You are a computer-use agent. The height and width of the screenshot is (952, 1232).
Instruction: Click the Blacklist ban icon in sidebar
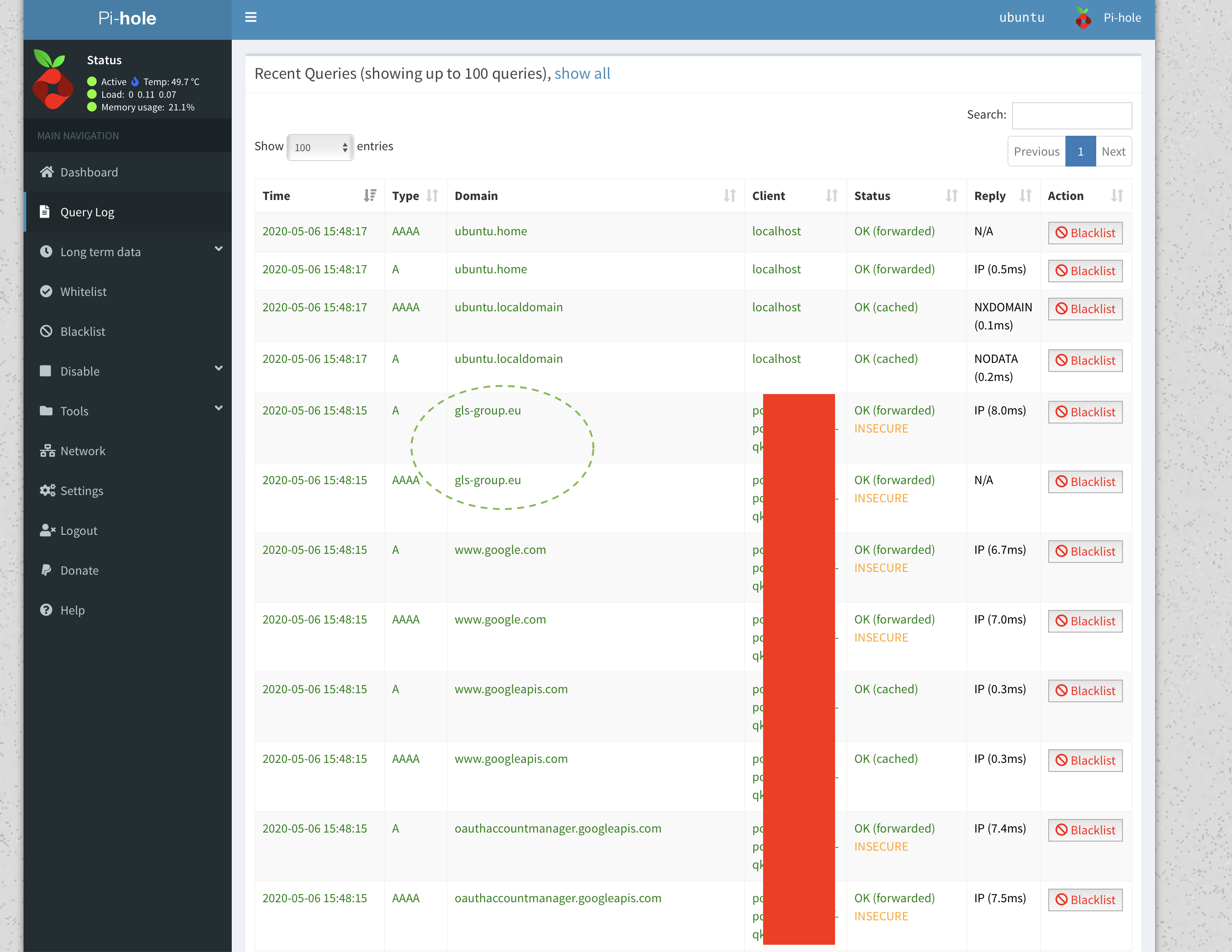point(46,331)
